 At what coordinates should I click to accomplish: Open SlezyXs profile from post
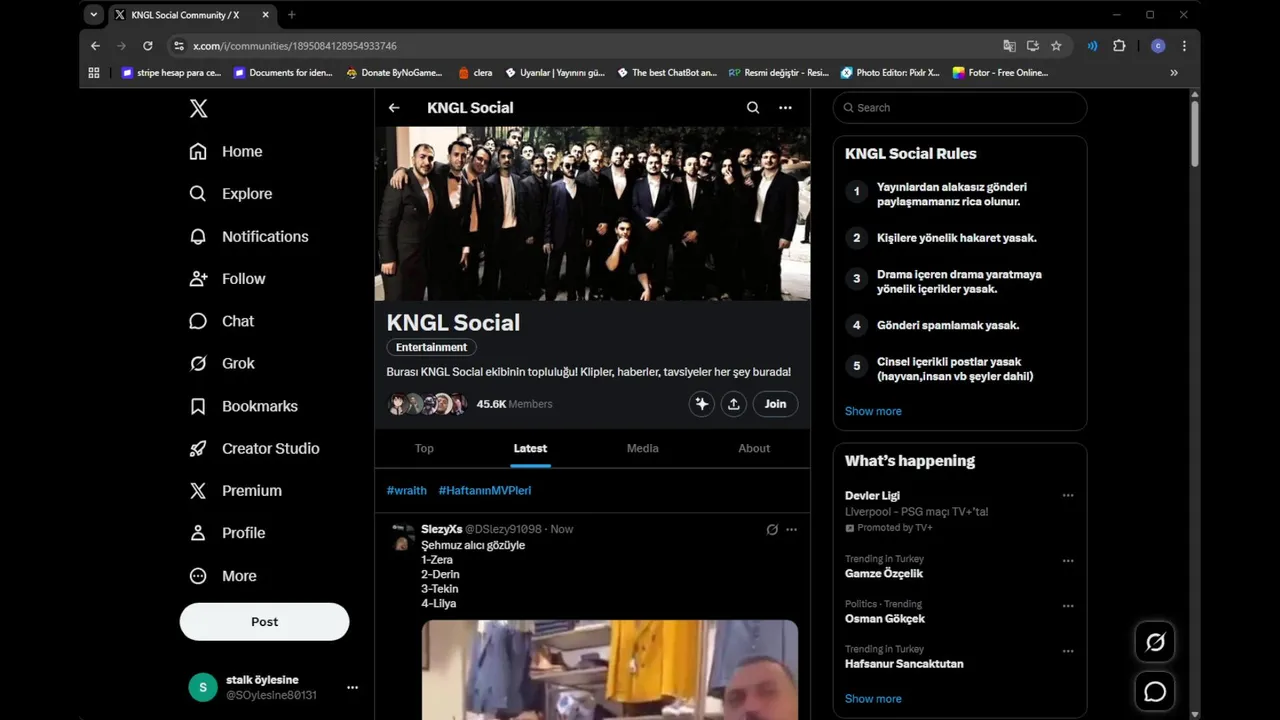click(441, 529)
